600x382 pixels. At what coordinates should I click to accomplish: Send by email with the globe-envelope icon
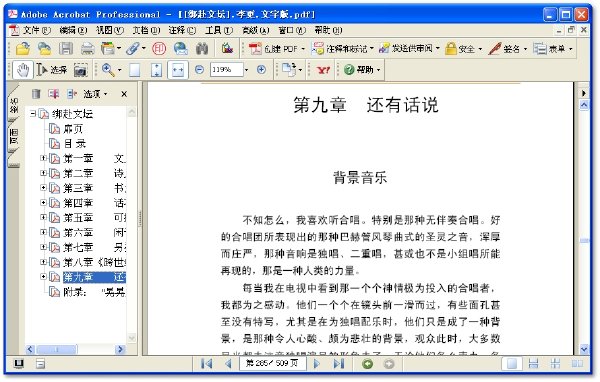pyautogui.click(x=181, y=49)
